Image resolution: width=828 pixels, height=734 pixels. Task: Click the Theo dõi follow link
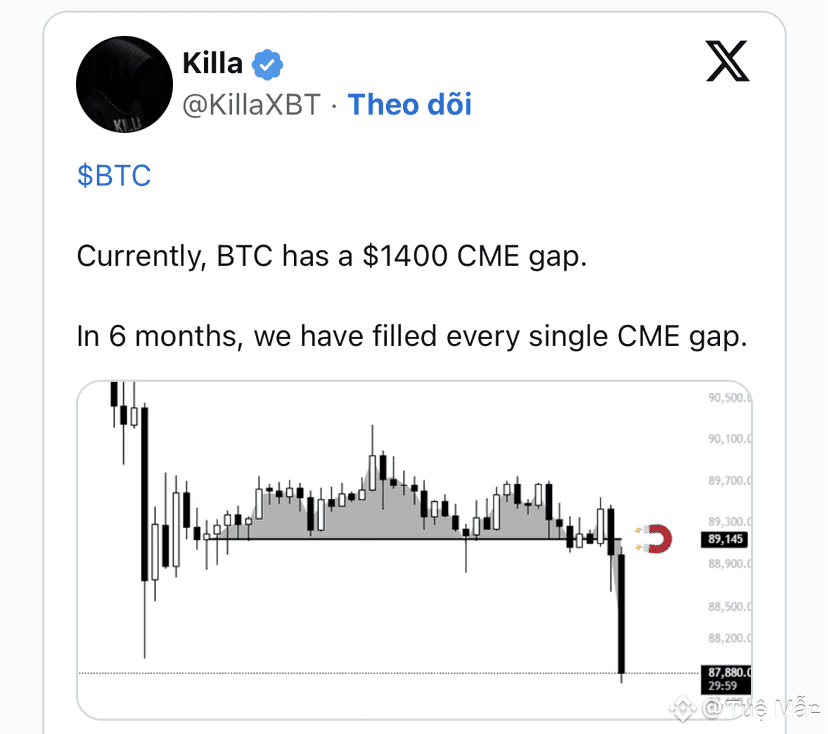(409, 104)
